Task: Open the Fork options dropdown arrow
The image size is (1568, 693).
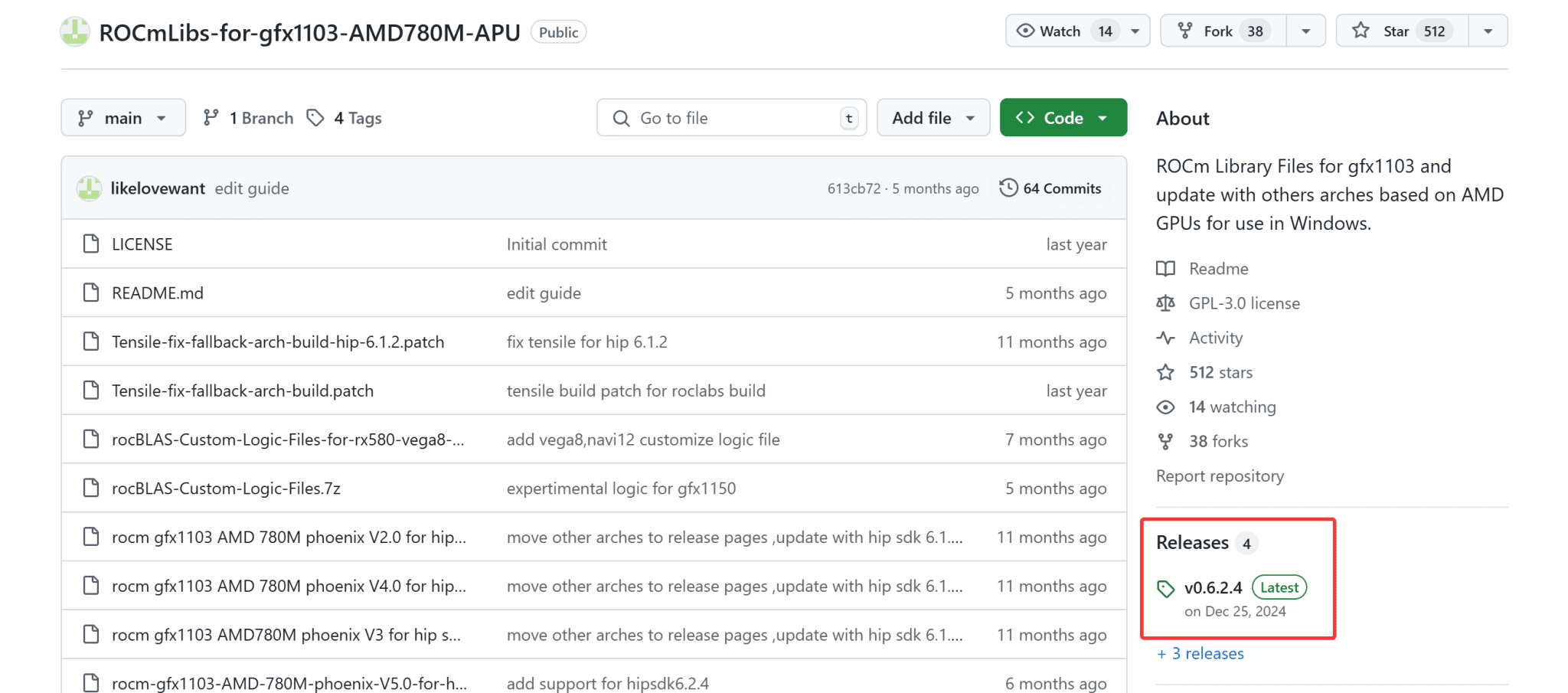Action: (x=1306, y=31)
